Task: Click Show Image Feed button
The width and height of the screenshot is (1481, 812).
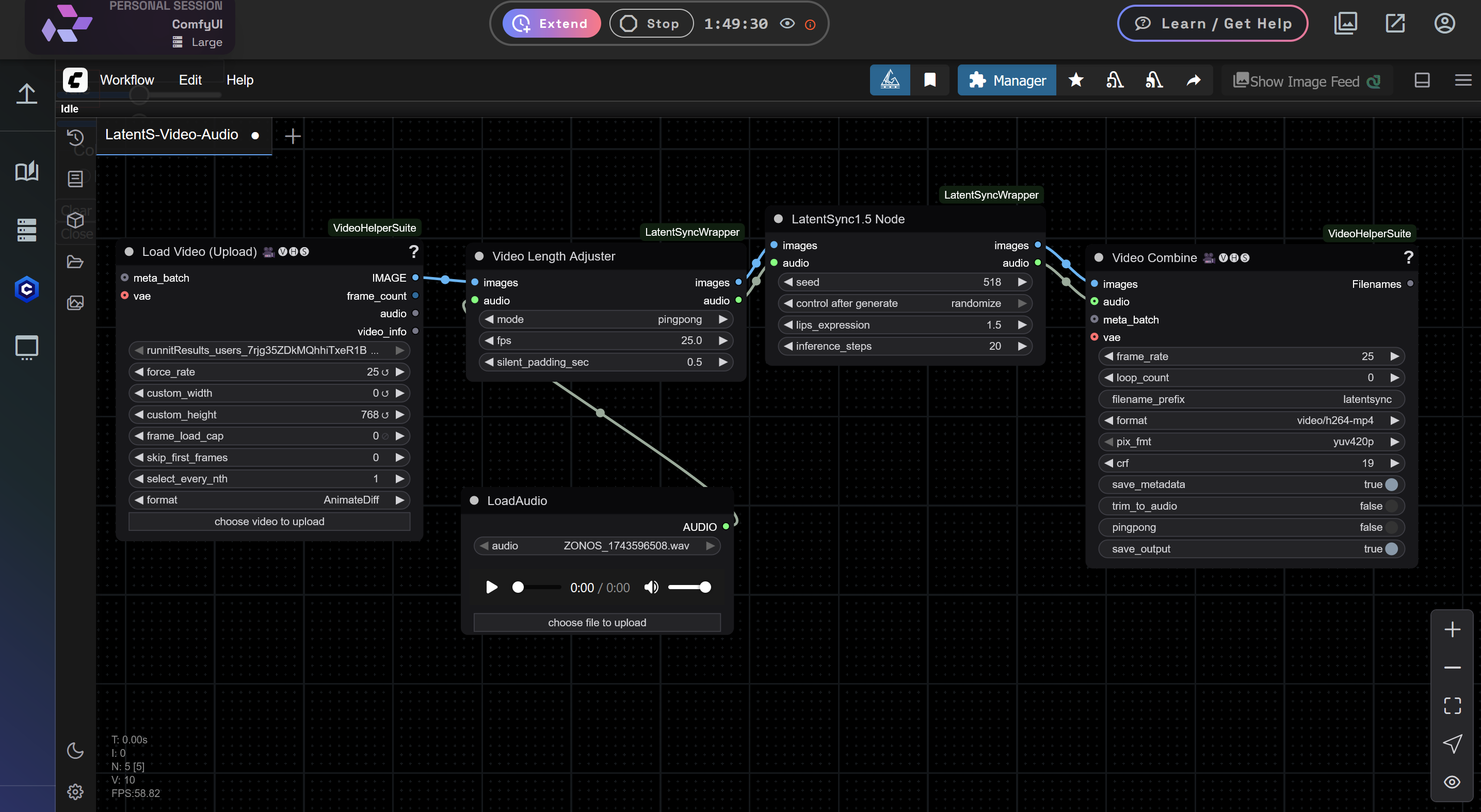Action: 1306,81
